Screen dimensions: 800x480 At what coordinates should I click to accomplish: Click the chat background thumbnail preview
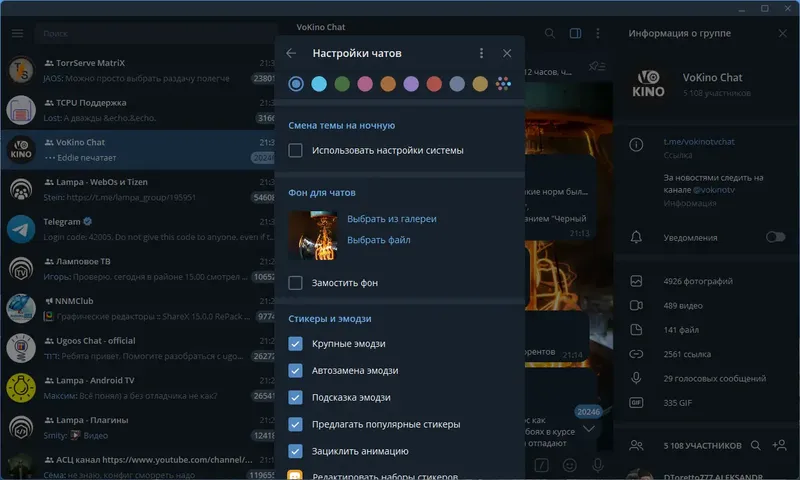pos(313,236)
